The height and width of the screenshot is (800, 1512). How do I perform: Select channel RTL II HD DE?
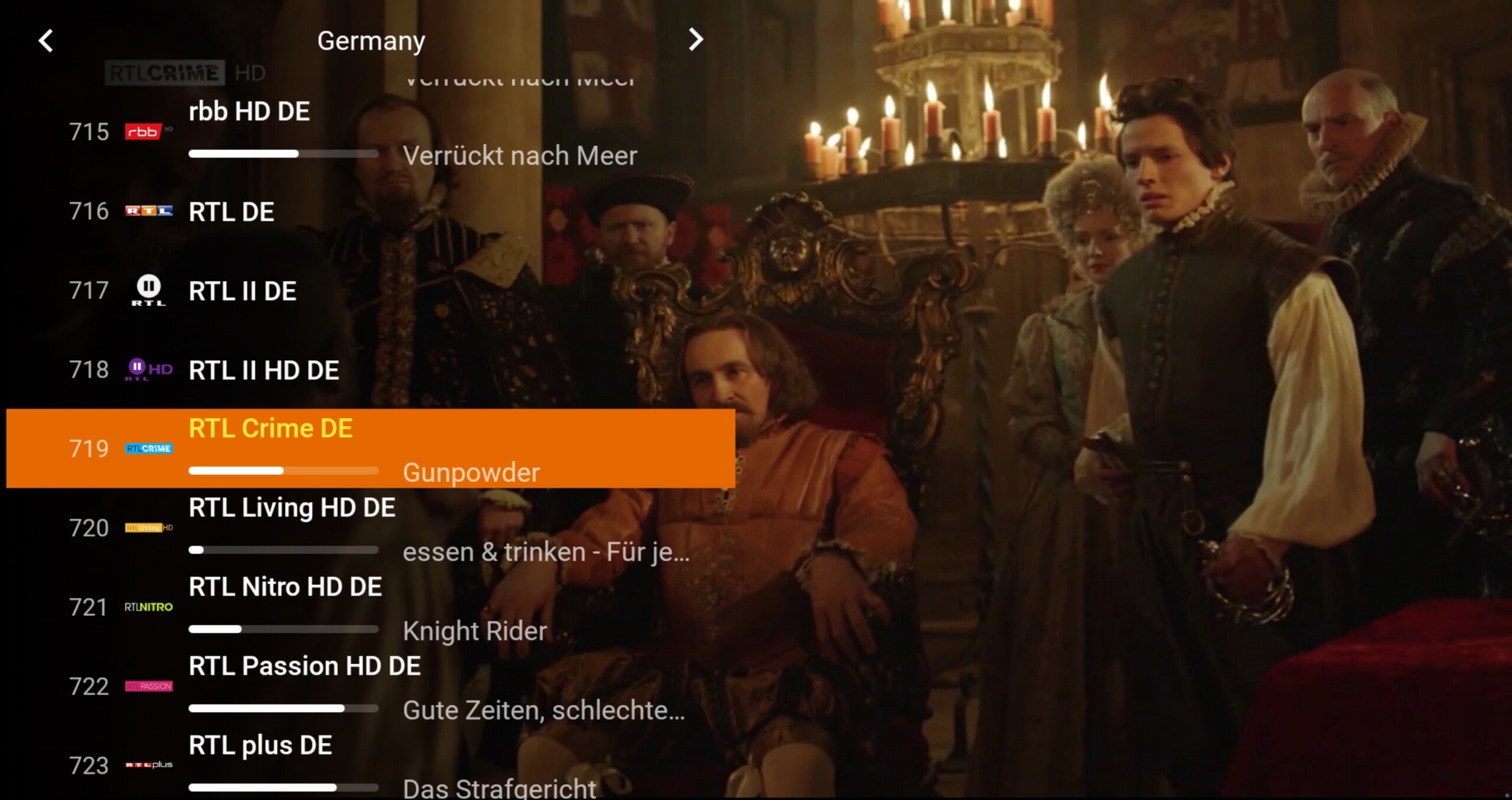(370, 370)
